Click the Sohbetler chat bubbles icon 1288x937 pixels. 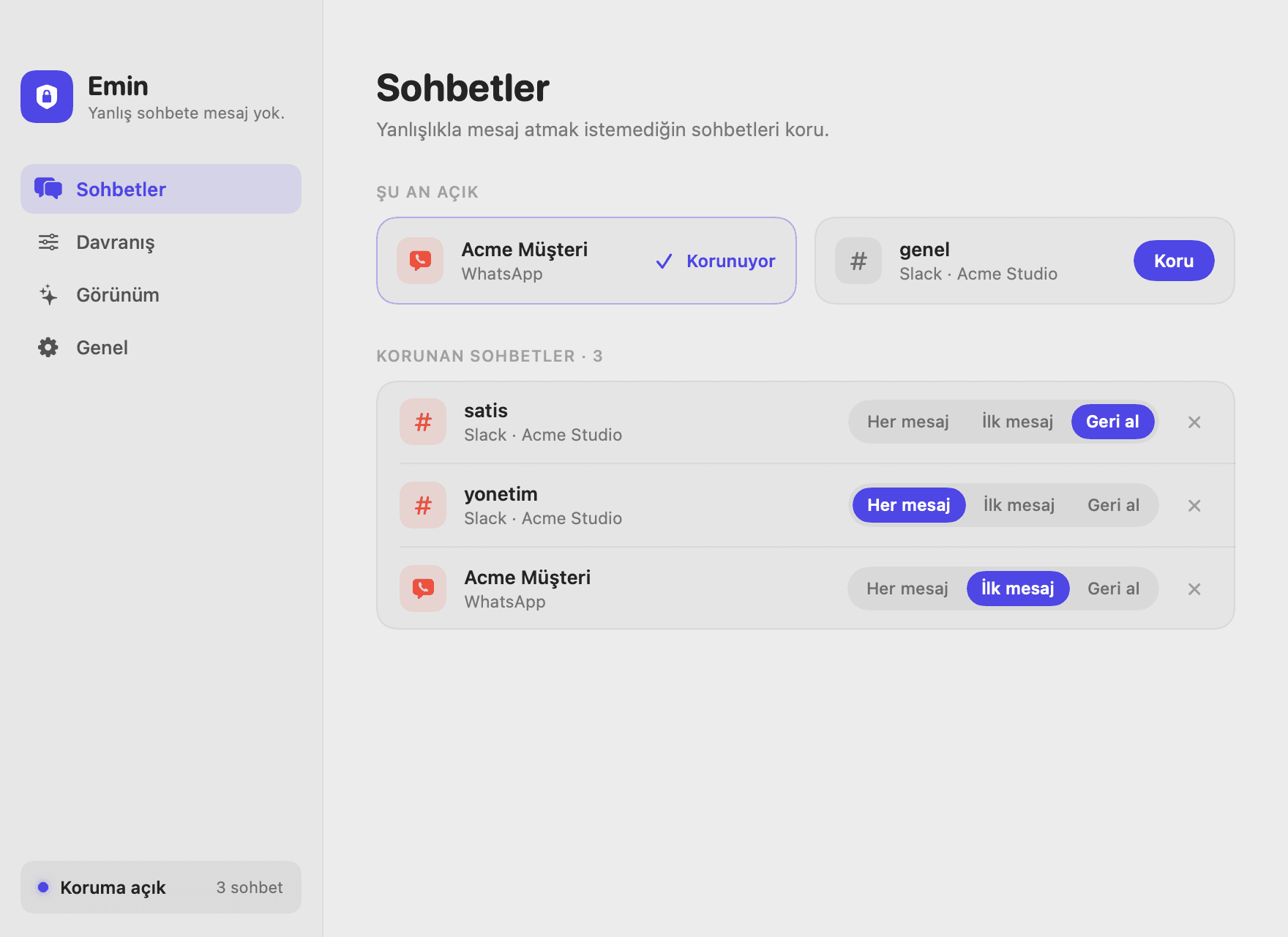[x=48, y=189]
